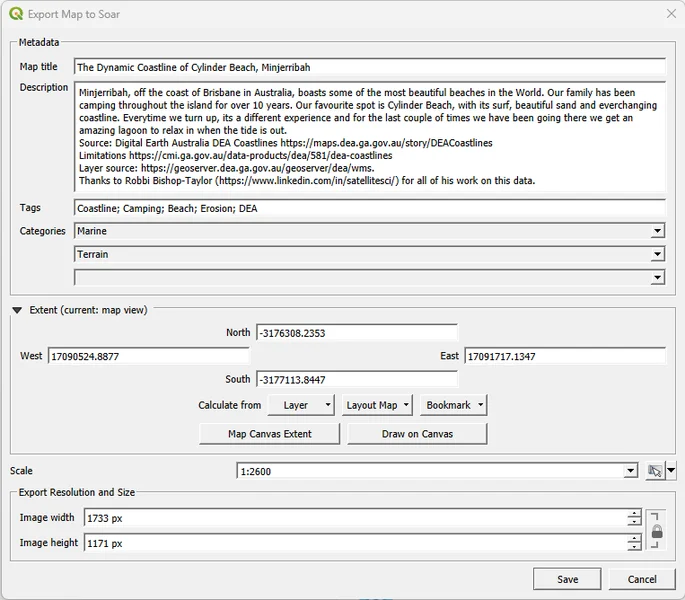
Task: Click the 'Categories' label
Action: coord(42,231)
